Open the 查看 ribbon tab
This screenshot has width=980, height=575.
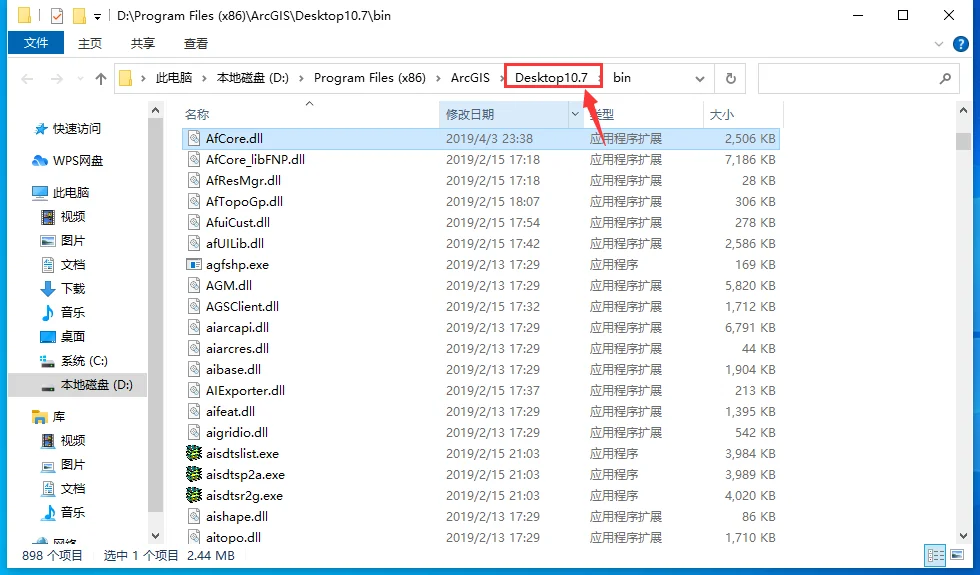[196, 43]
